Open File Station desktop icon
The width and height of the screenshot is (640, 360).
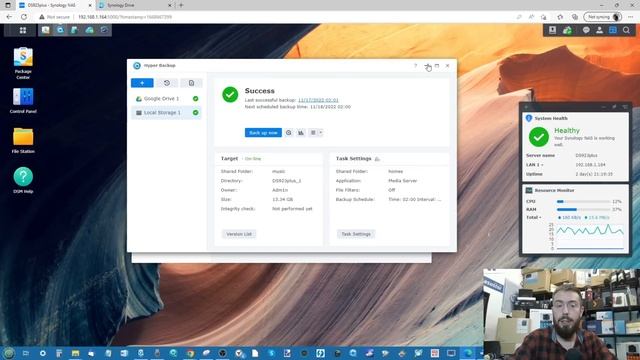click(x=23, y=140)
